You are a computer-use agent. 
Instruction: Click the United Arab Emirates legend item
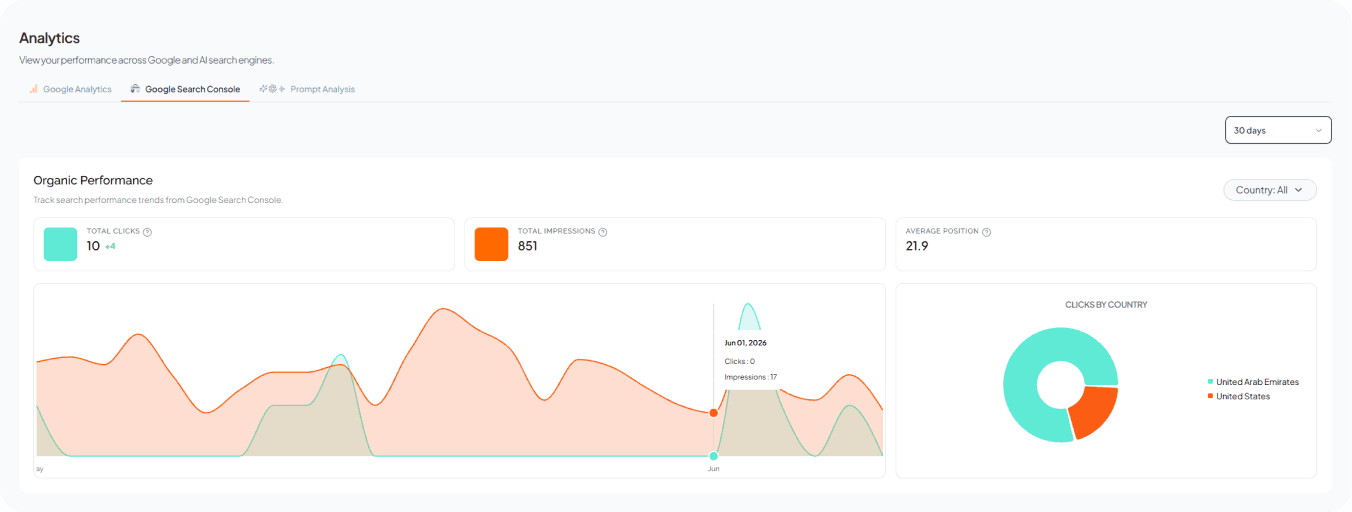click(x=1253, y=382)
